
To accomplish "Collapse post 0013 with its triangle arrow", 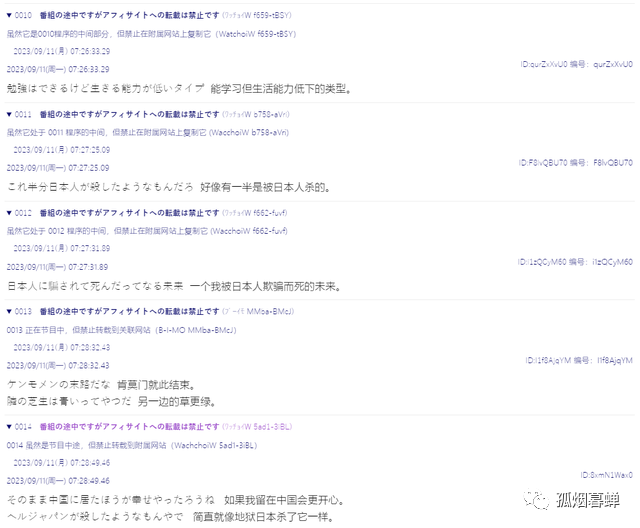I will coord(9,312).
